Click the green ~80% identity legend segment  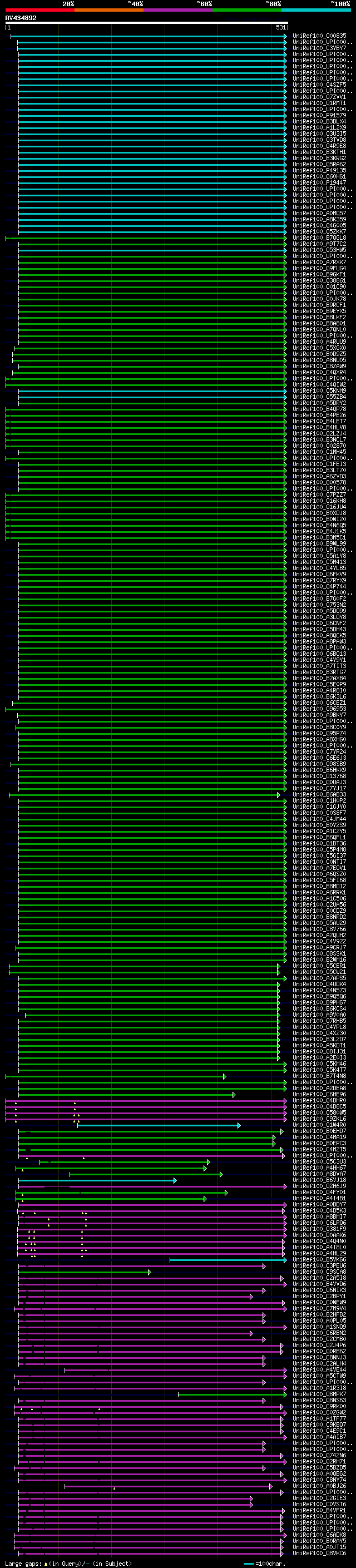pyautogui.click(x=246, y=10)
